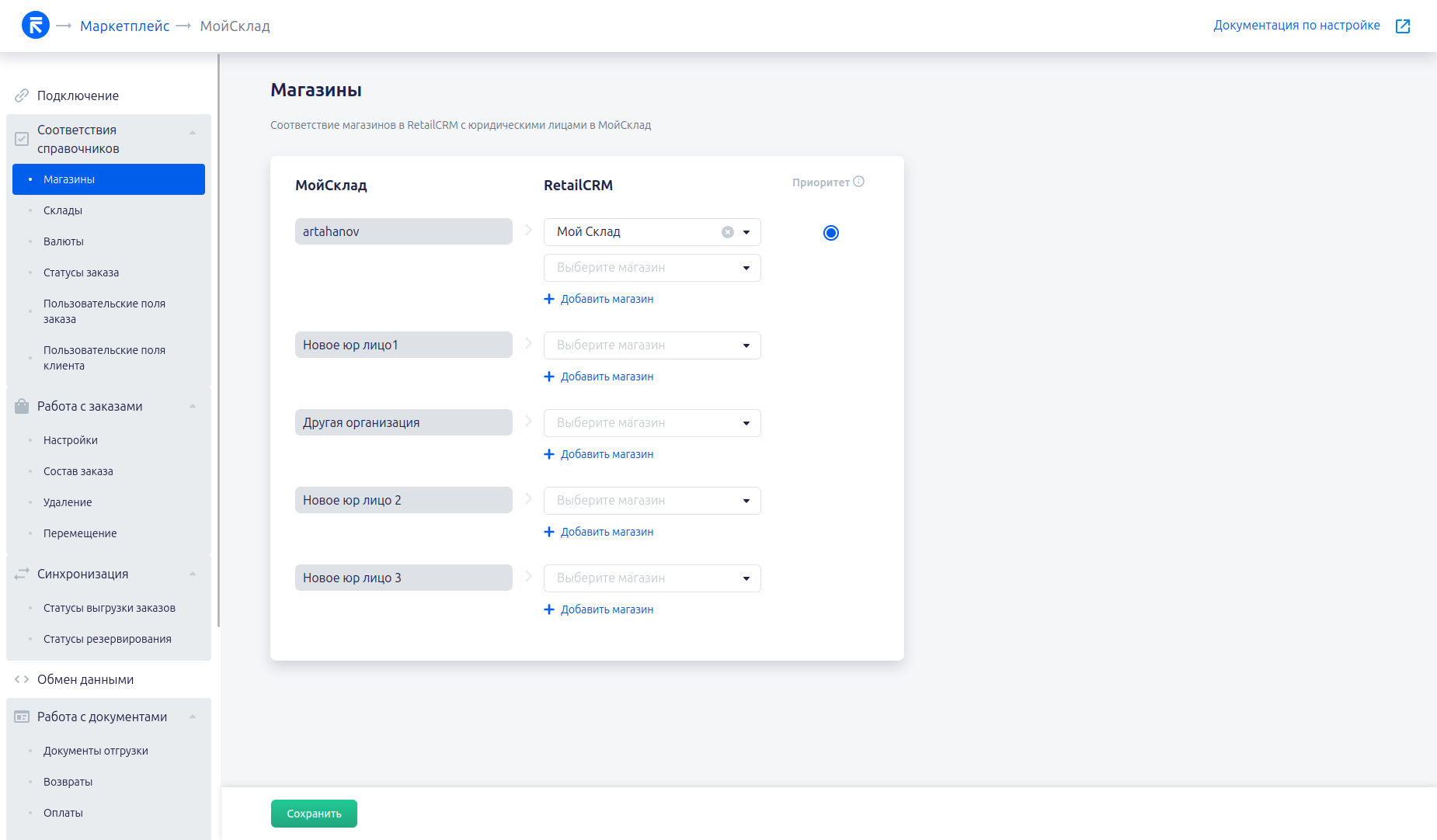
Task: Clear the selected Мой Склад store
Action: [727, 232]
